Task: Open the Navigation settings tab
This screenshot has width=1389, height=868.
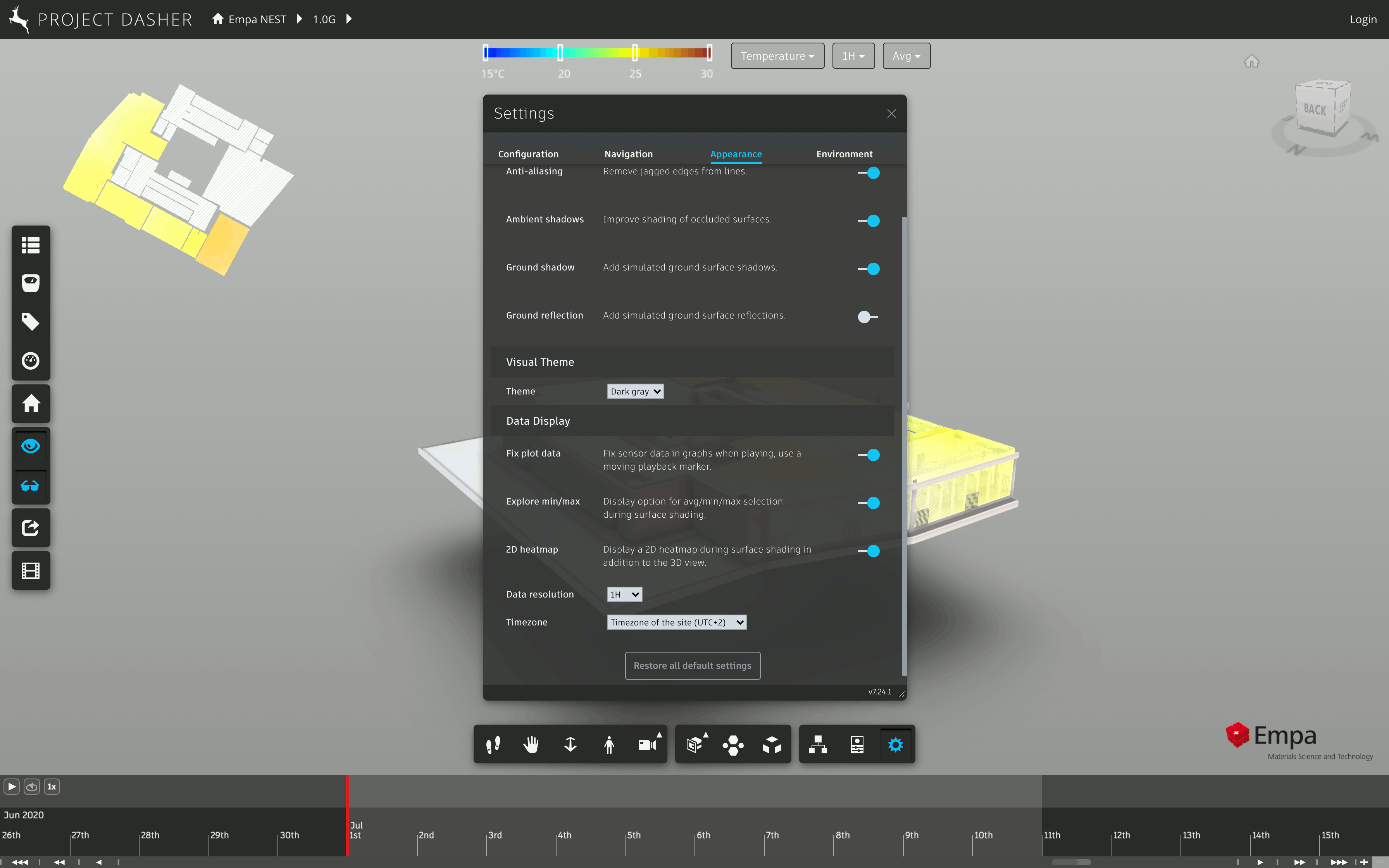Action: (x=628, y=154)
